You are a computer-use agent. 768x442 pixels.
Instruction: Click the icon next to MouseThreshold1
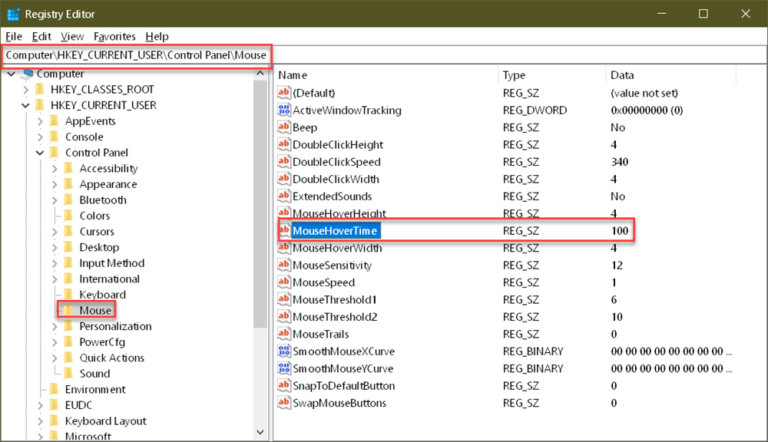click(284, 299)
